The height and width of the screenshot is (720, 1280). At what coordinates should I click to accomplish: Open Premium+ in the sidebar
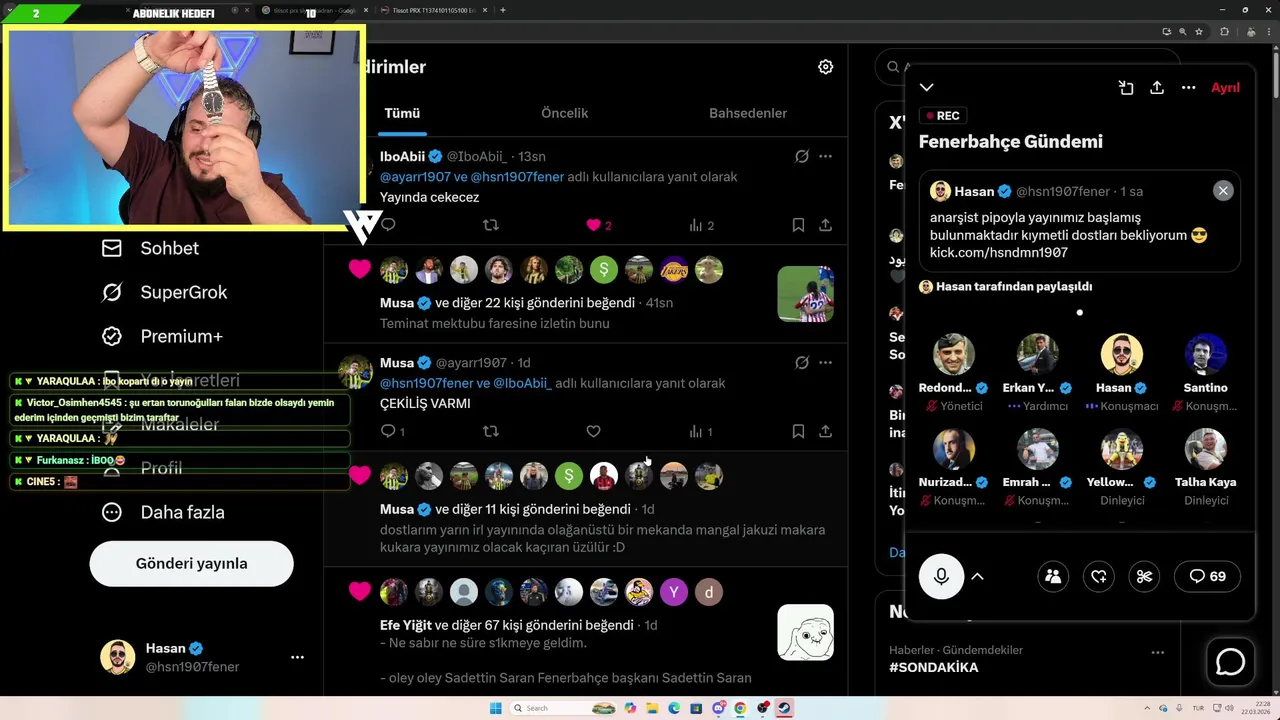162,336
